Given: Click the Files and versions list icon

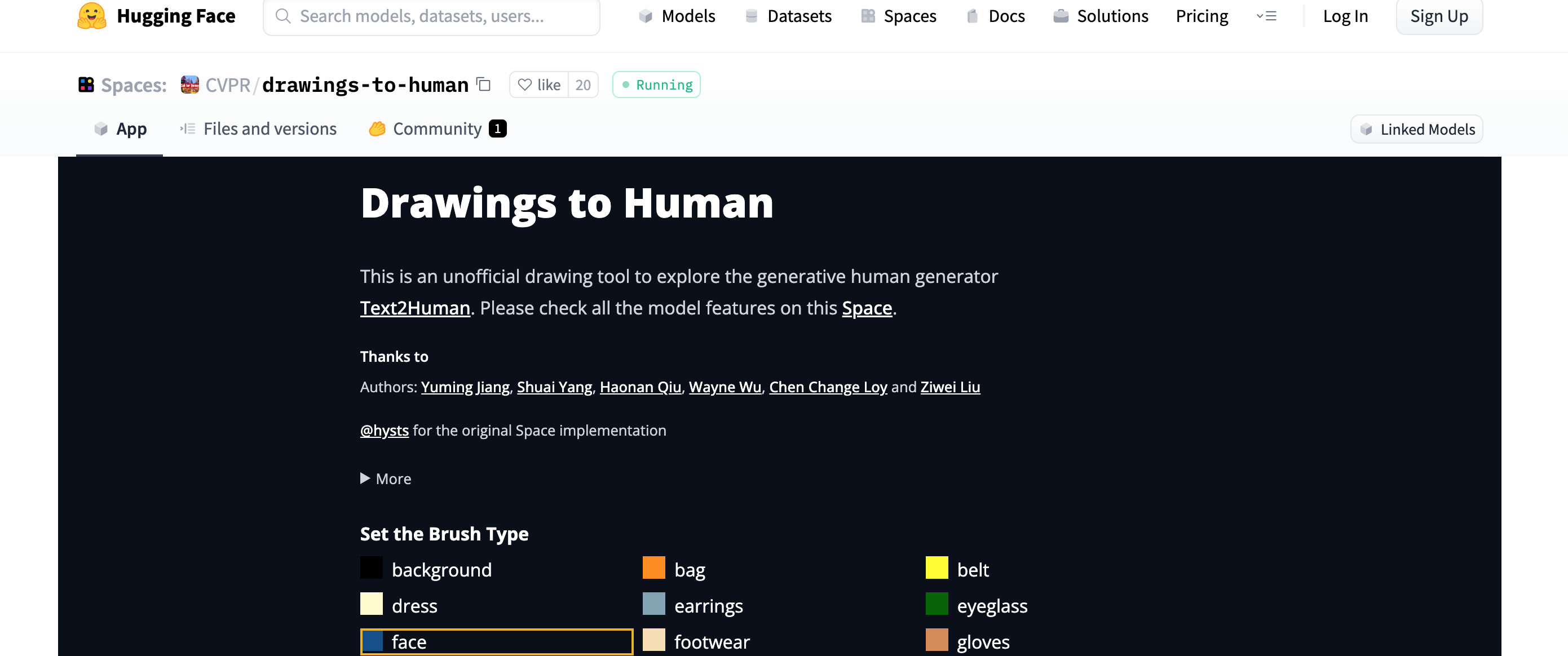Looking at the screenshot, I should pyautogui.click(x=188, y=129).
